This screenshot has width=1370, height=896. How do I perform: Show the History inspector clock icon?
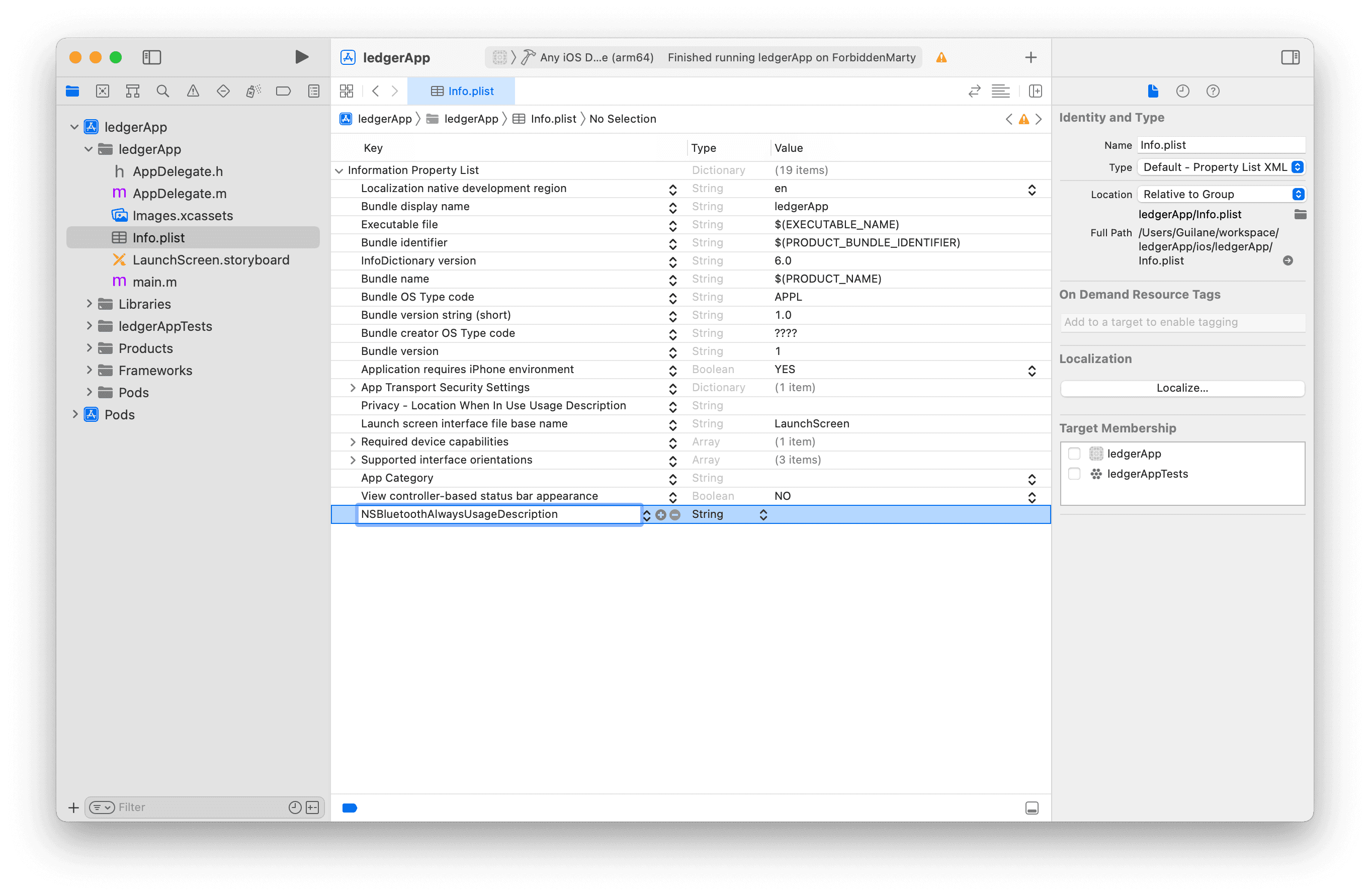point(1183,91)
